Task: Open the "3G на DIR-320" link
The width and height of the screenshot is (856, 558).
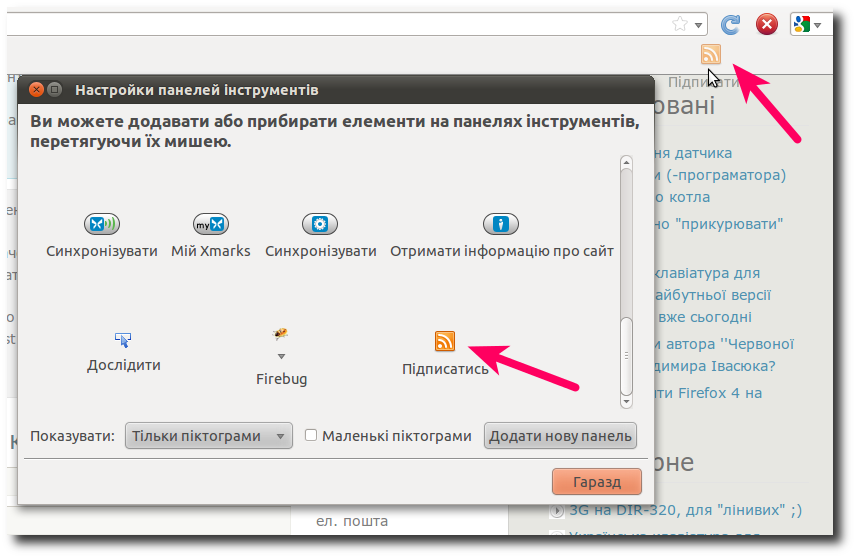Action: coord(685,510)
